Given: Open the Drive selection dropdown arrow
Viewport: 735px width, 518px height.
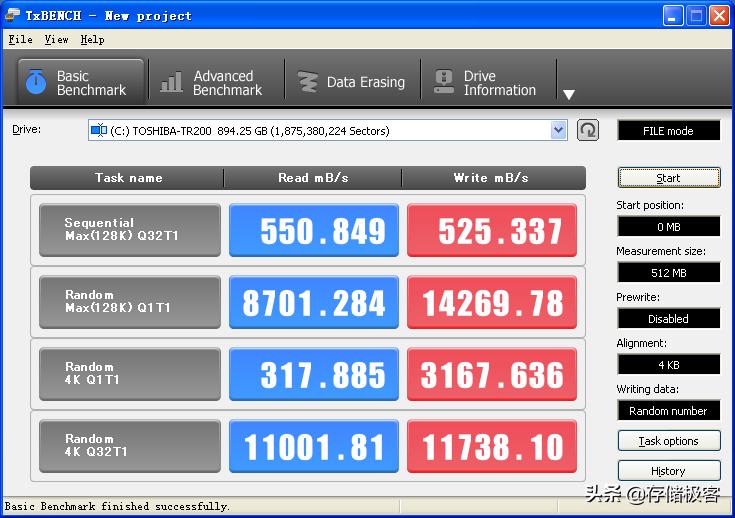Looking at the screenshot, I should (558, 130).
